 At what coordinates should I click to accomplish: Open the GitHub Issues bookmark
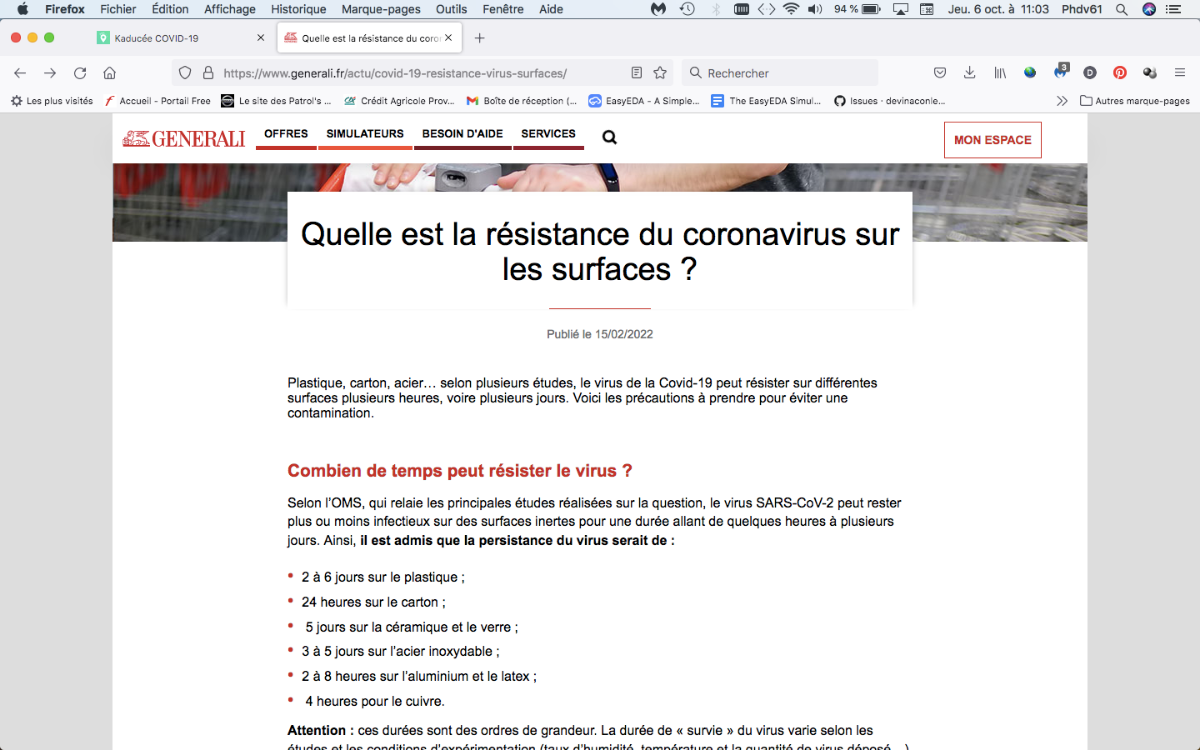pos(889,101)
